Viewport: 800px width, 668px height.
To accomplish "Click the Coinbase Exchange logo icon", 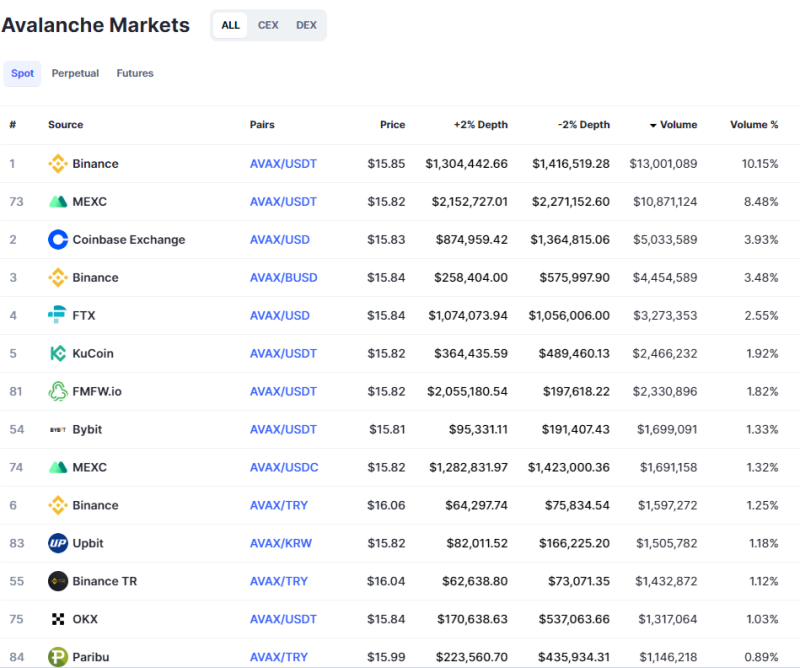I will pos(58,239).
